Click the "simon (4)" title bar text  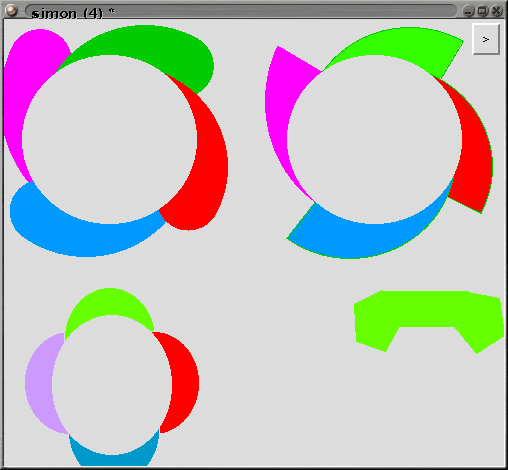pos(67,13)
